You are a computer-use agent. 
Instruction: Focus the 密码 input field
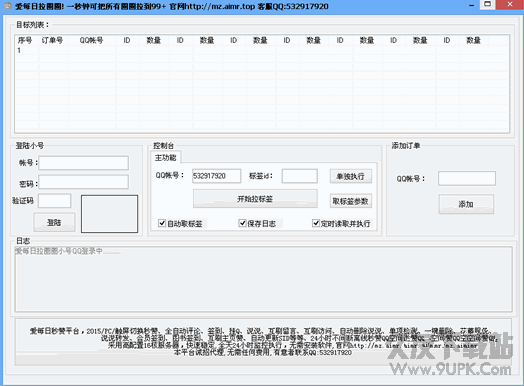pos(84,182)
